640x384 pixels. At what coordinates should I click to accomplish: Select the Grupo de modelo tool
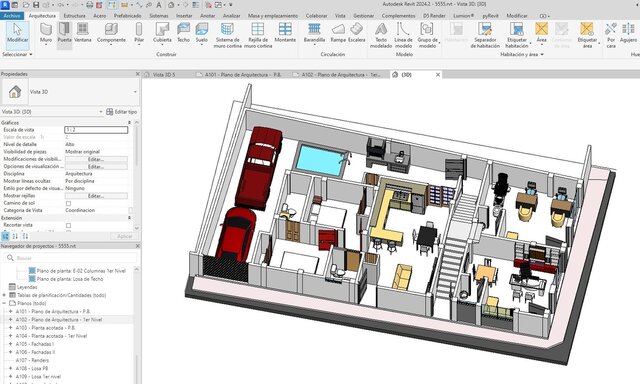pos(427,35)
